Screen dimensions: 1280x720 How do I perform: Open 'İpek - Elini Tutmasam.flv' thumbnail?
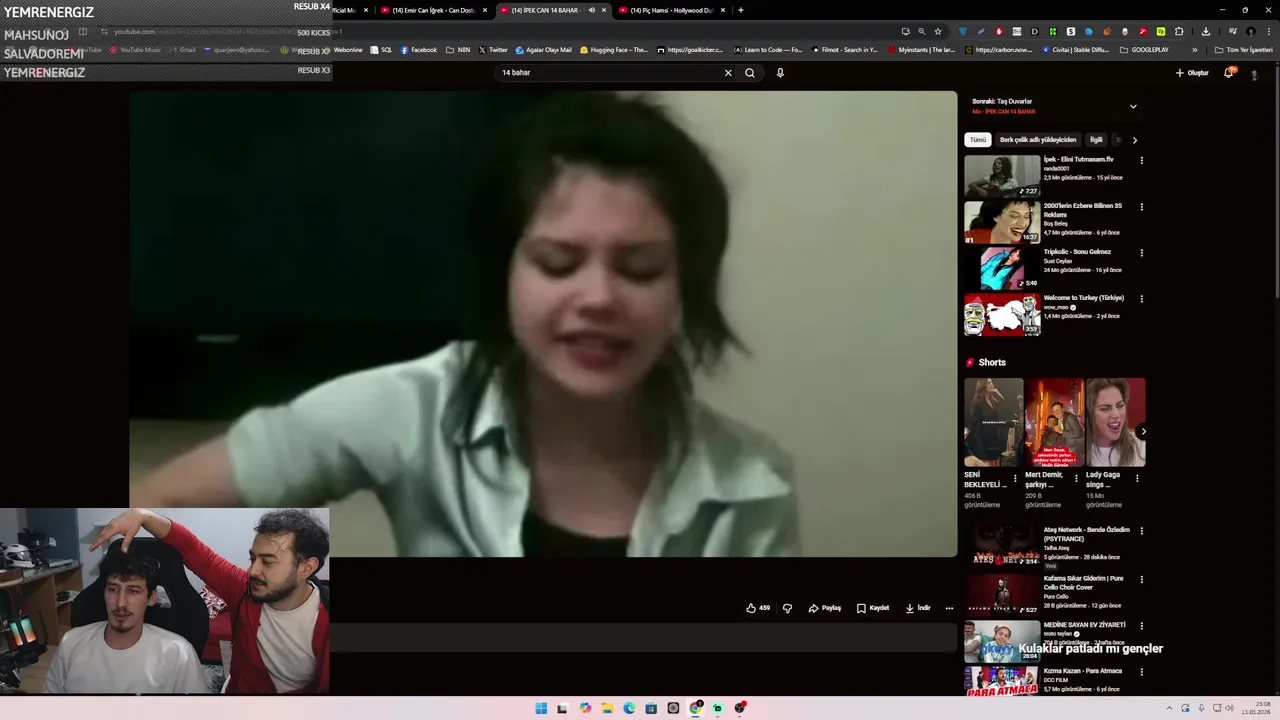point(1002,176)
